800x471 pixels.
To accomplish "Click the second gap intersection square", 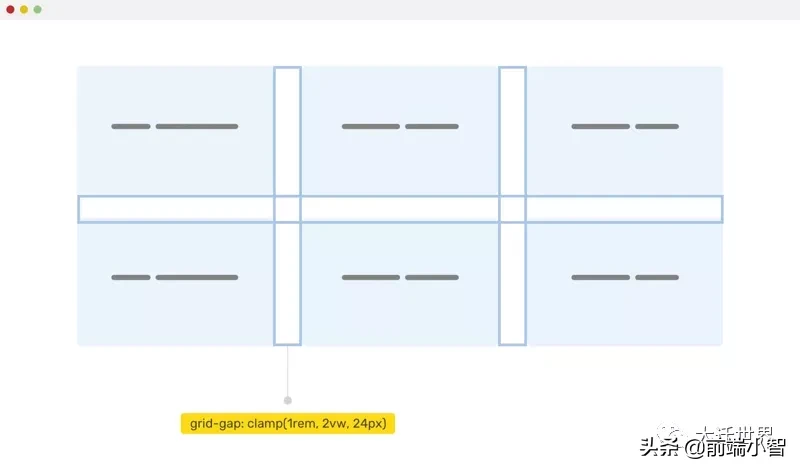I will point(512,209).
